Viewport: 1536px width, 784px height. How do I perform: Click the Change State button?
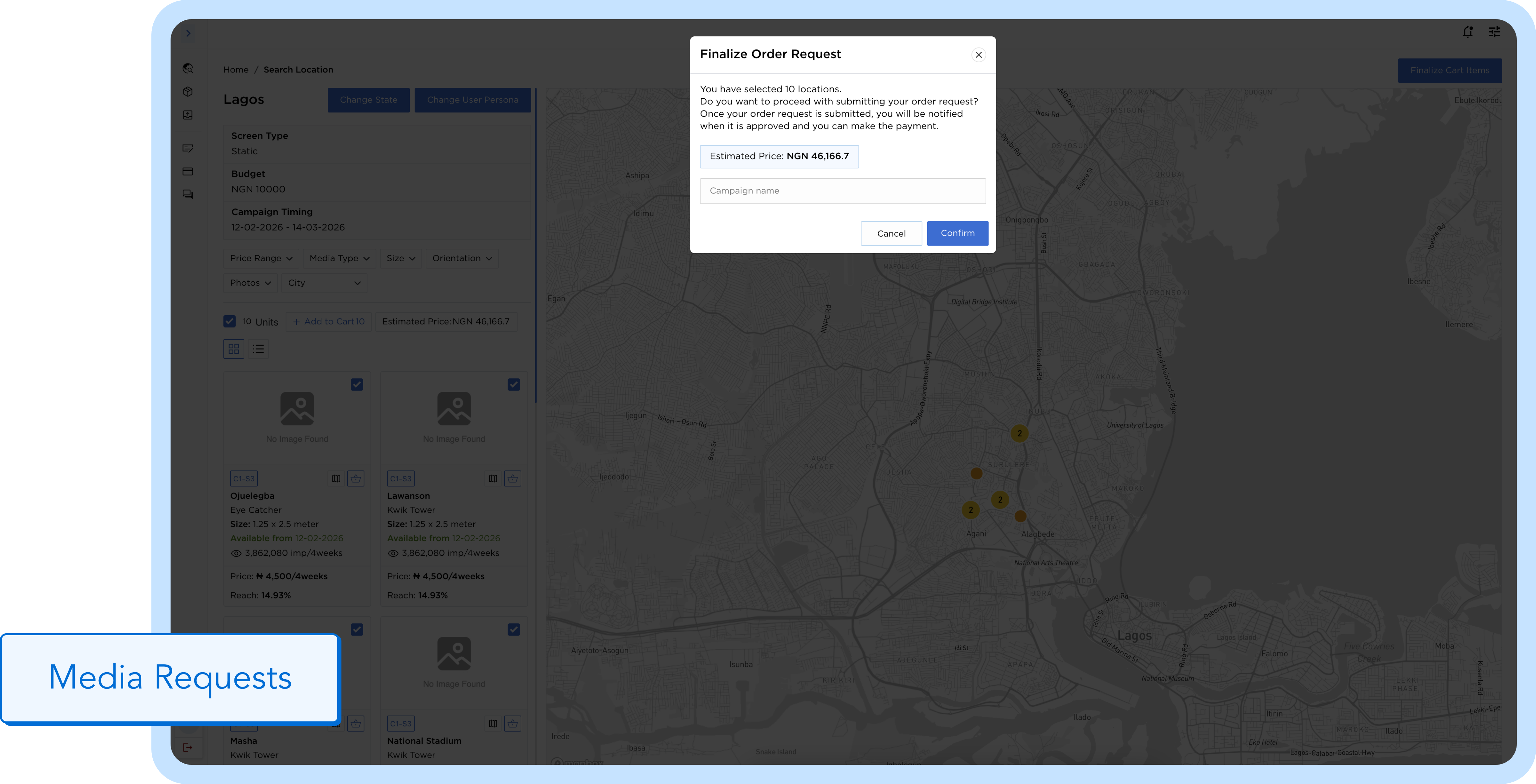tap(369, 100)
